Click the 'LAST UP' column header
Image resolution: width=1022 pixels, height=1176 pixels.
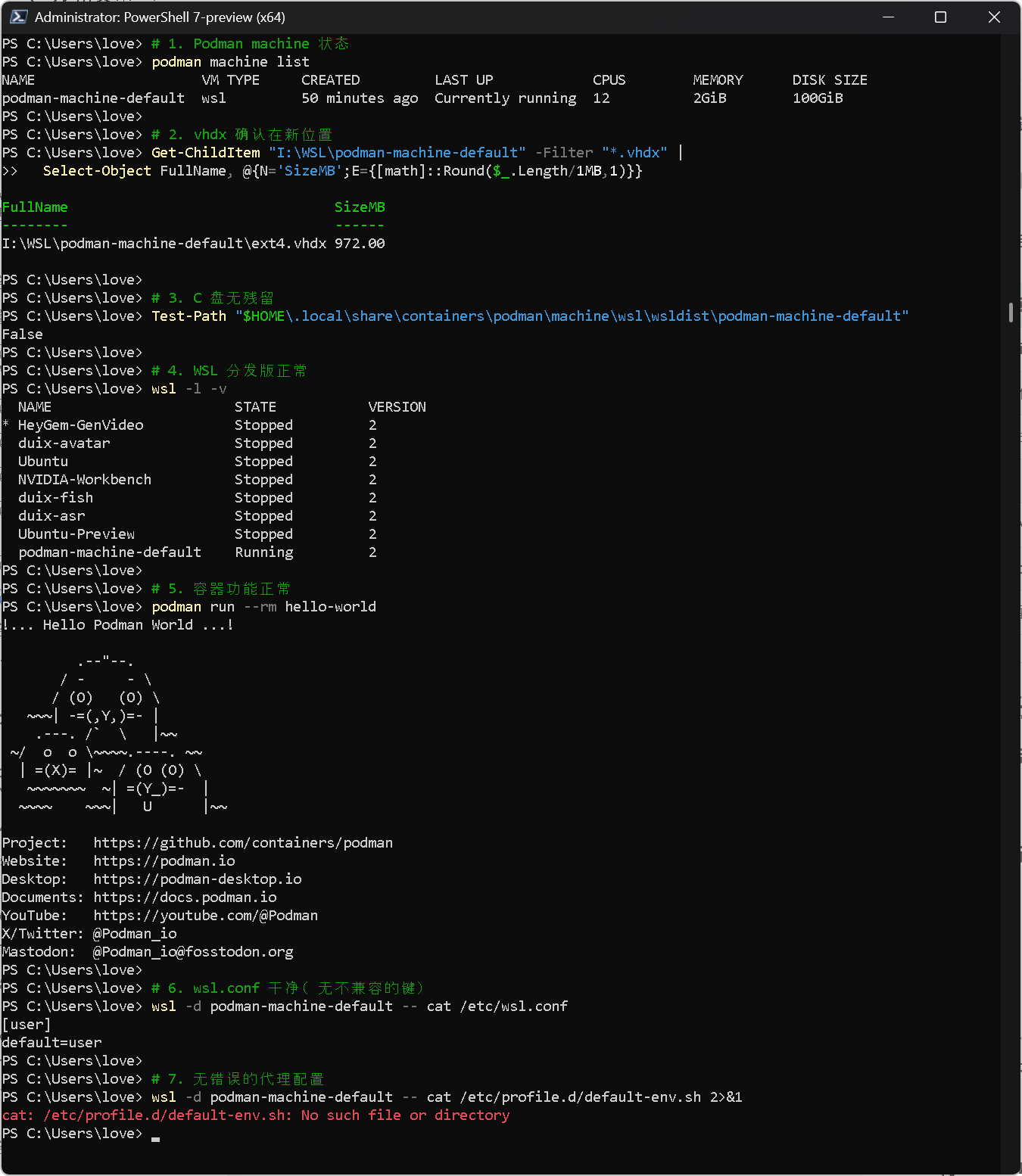[463, 80]
